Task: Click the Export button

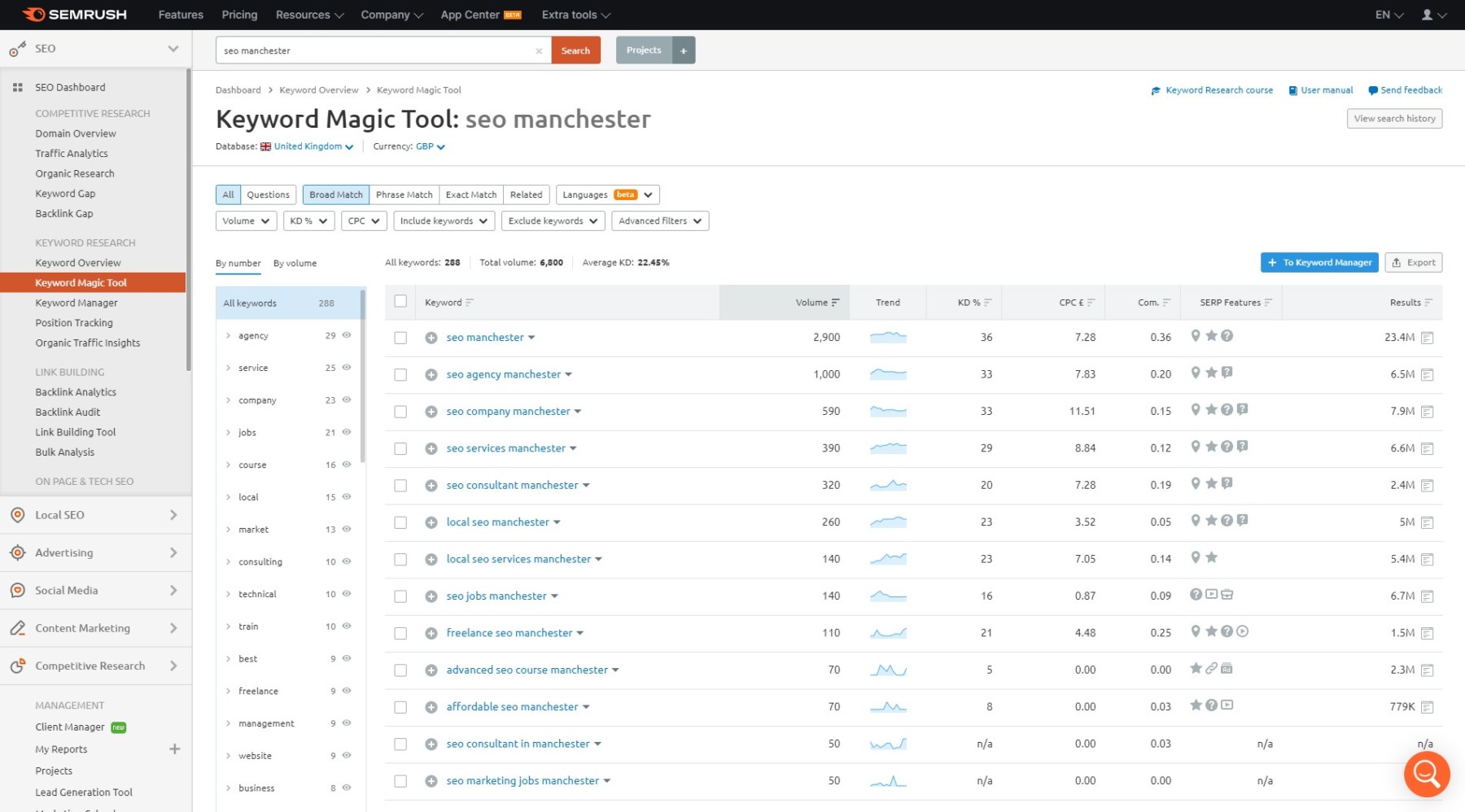Action: tap(1414, 263)
